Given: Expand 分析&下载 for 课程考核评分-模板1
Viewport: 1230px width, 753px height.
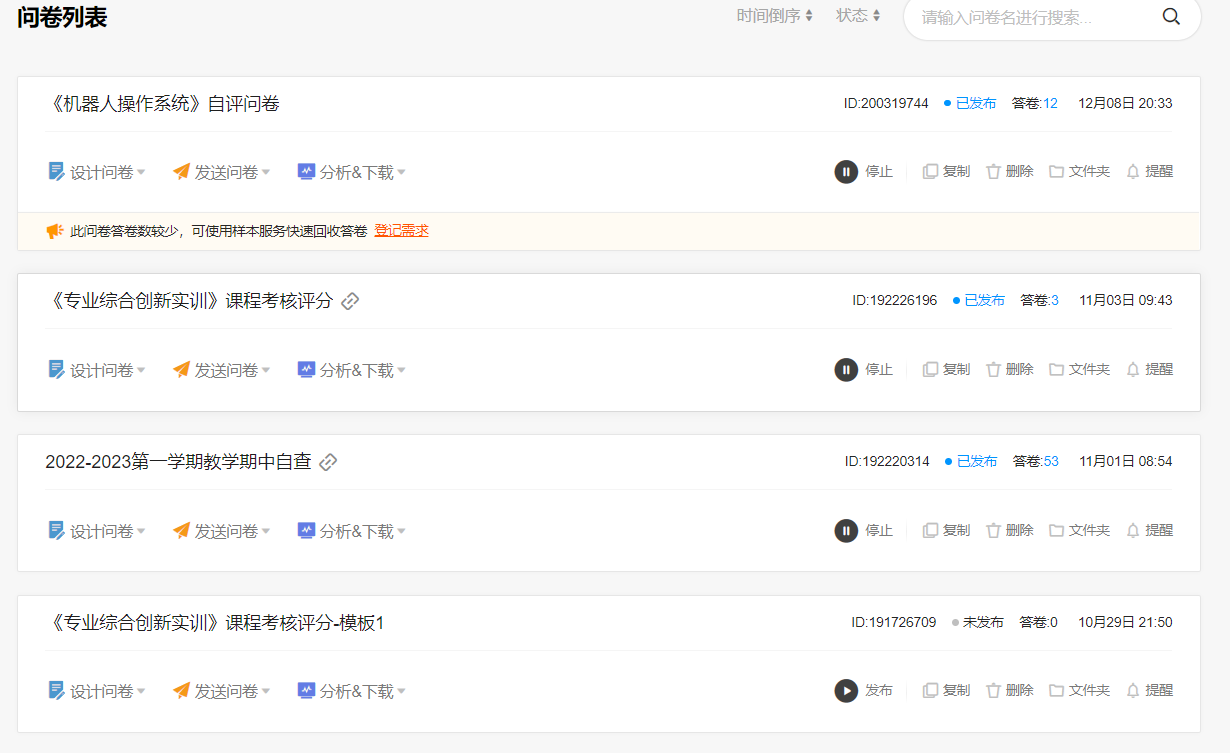Looking at the screenshot, I should coord(351,691).
